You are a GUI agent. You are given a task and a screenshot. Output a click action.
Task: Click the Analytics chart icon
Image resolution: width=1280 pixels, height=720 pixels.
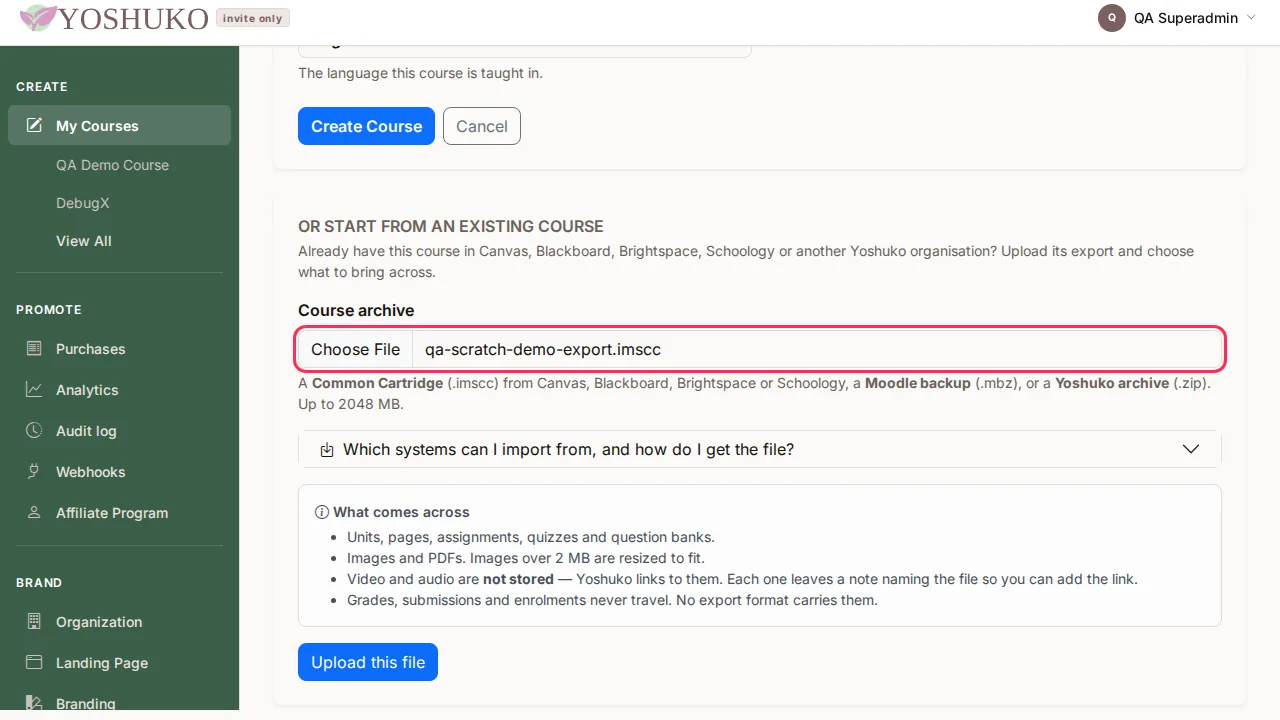34,389
